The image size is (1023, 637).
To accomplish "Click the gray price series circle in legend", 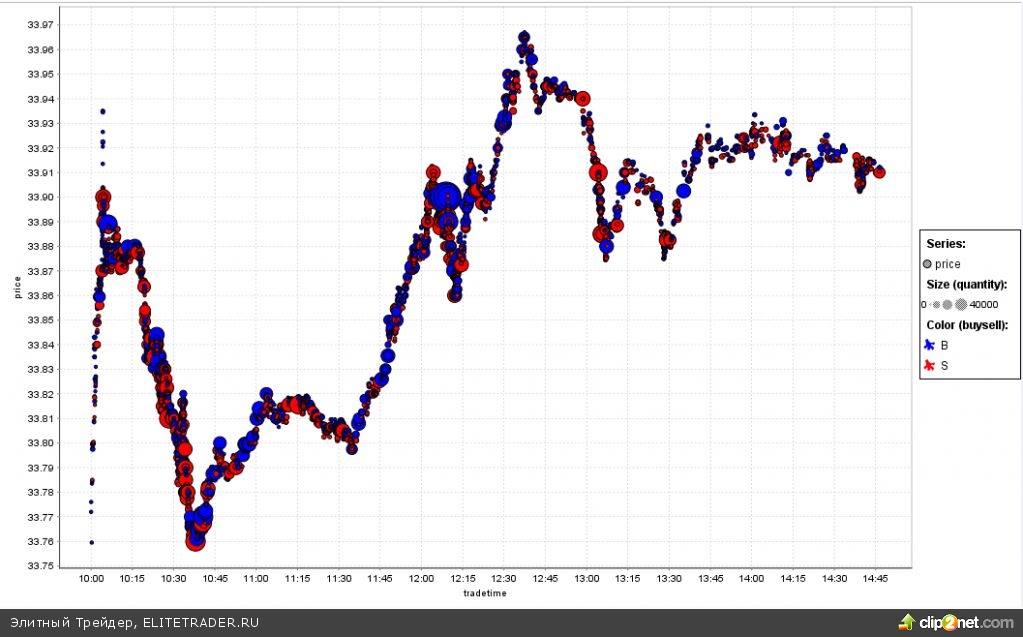I will tap(928, 264).
